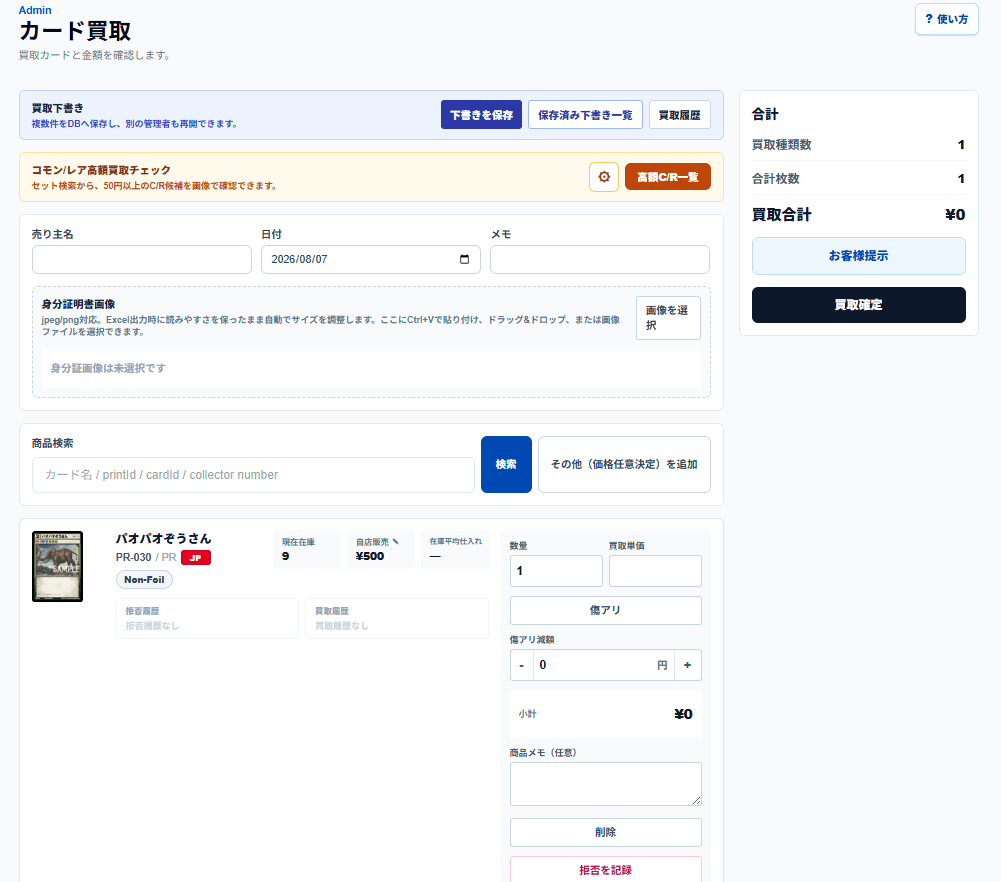Click the ID image drop area placeholder
This screenshot has height=882, width=1001.
[371, 368]
